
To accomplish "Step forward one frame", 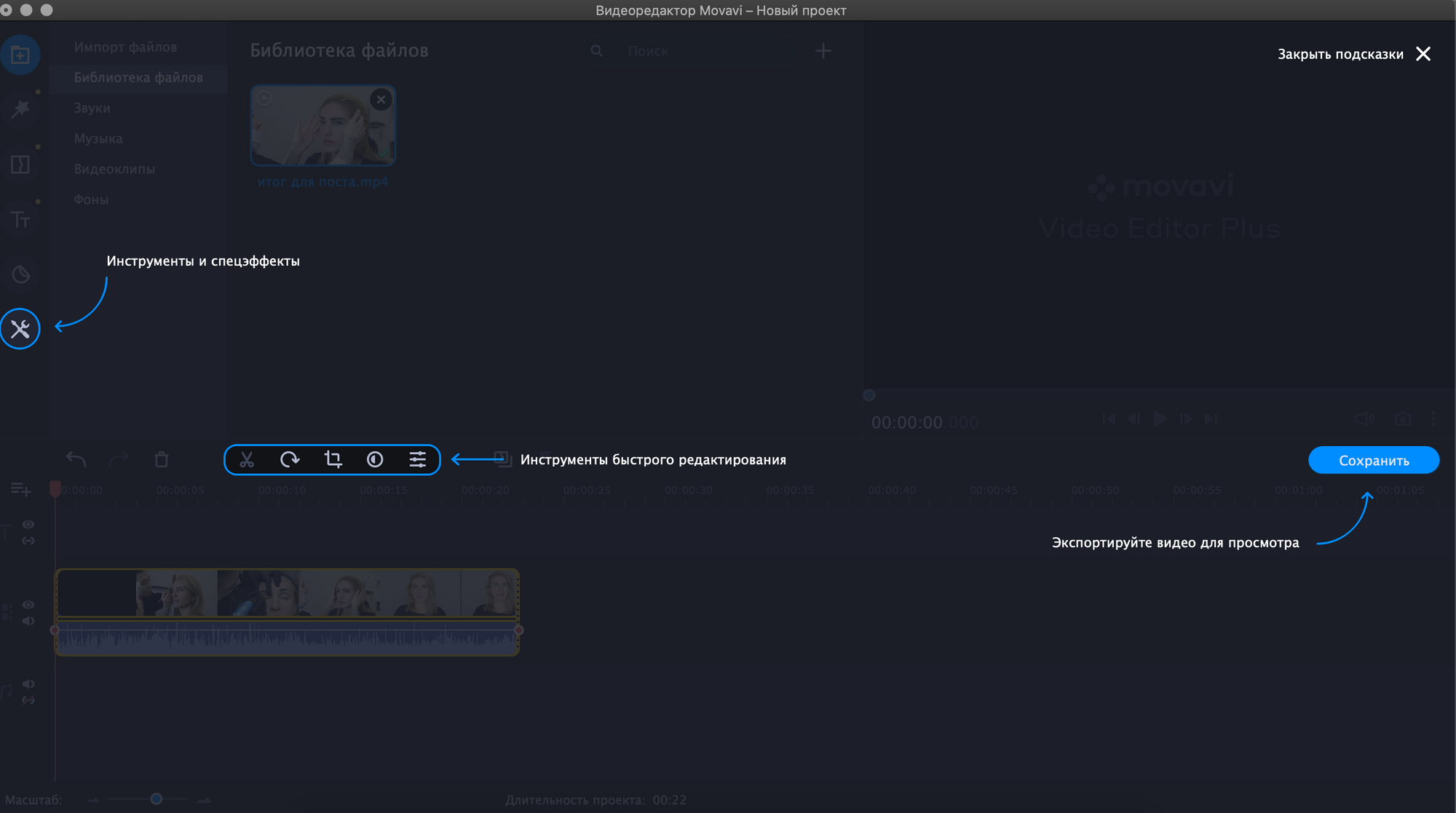I will (x=1187, y=419).
